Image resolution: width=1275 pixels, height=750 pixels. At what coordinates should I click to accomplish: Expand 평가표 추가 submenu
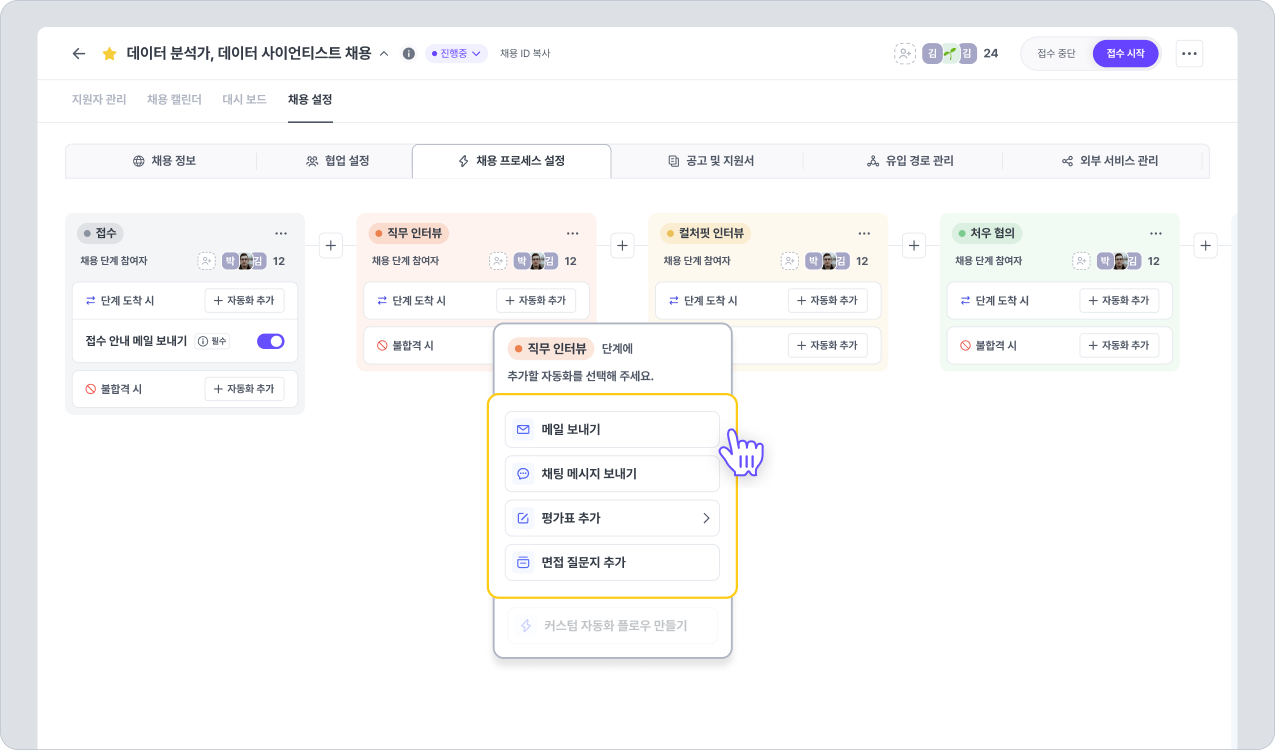pyautogui.click(x=705, y=518)
